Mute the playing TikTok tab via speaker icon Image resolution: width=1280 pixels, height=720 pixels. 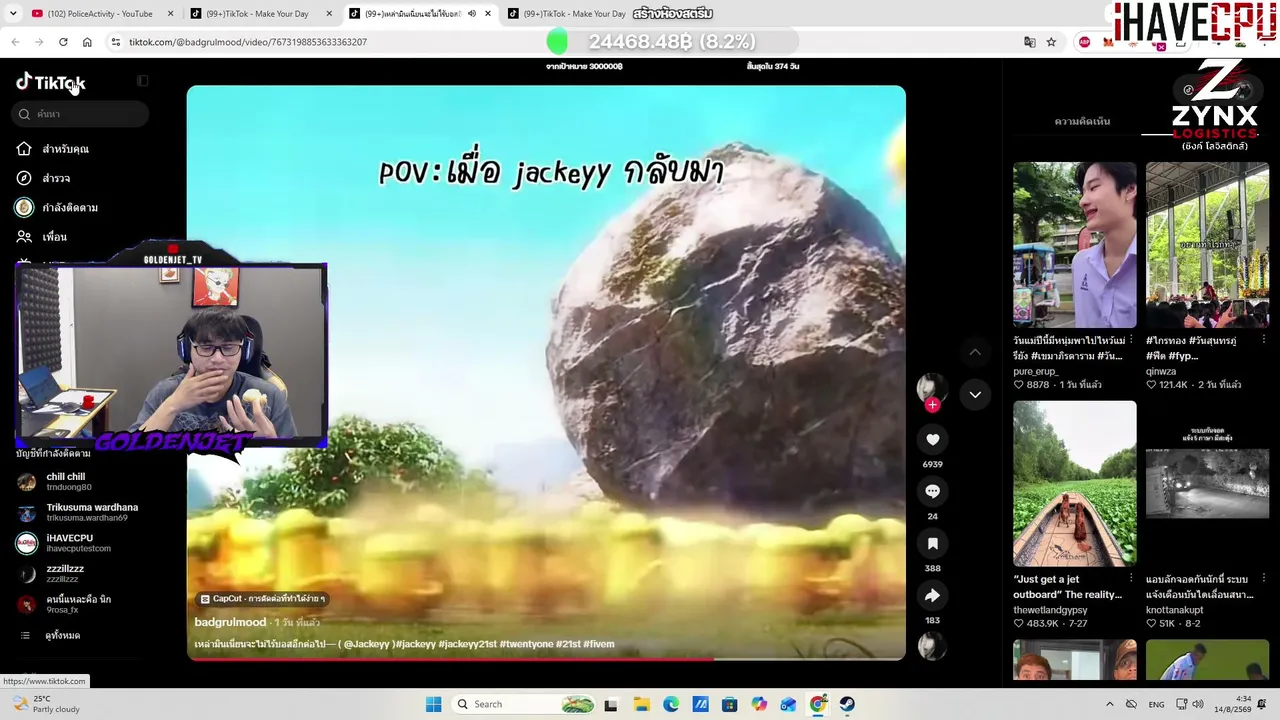472,14
